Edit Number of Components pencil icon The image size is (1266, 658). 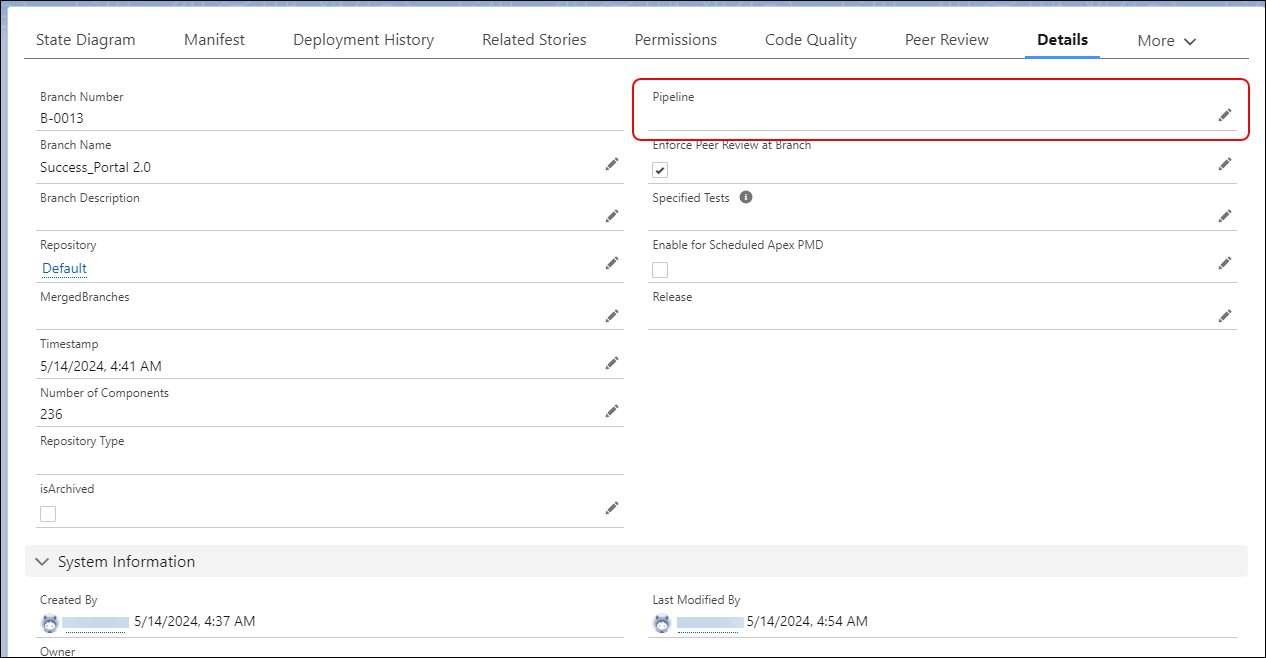click(612, 411)
